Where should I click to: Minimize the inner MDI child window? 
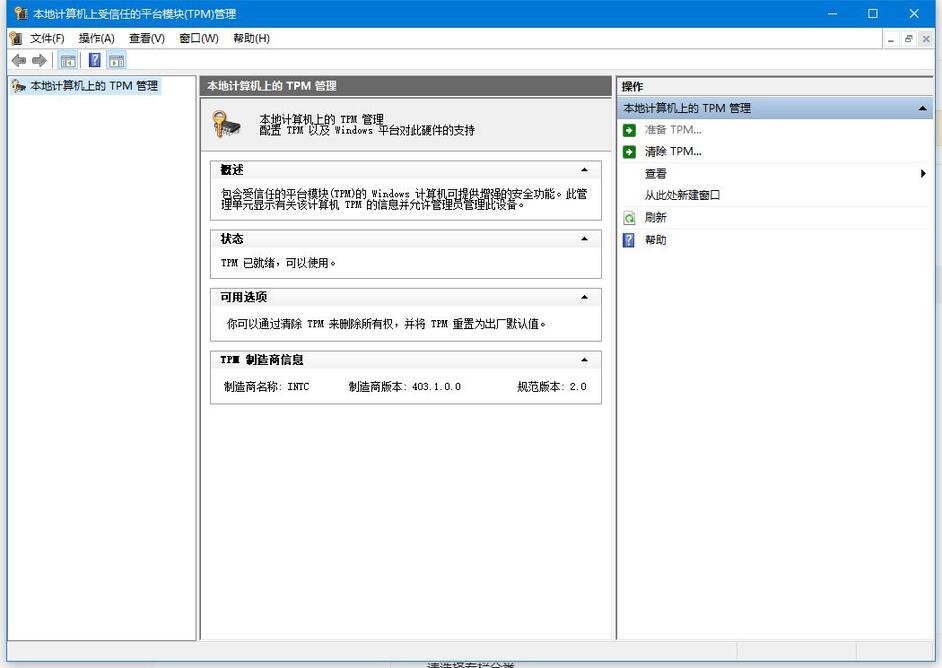891,39
